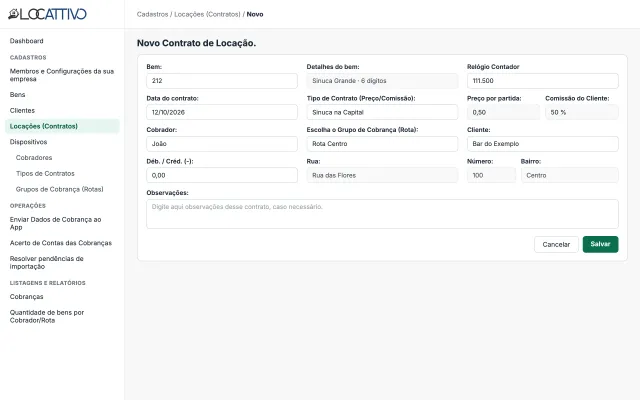This screenshot has width=640, height=400.
Task: Click the Novo Contrato de Locação heading
Action: [196, 43]
